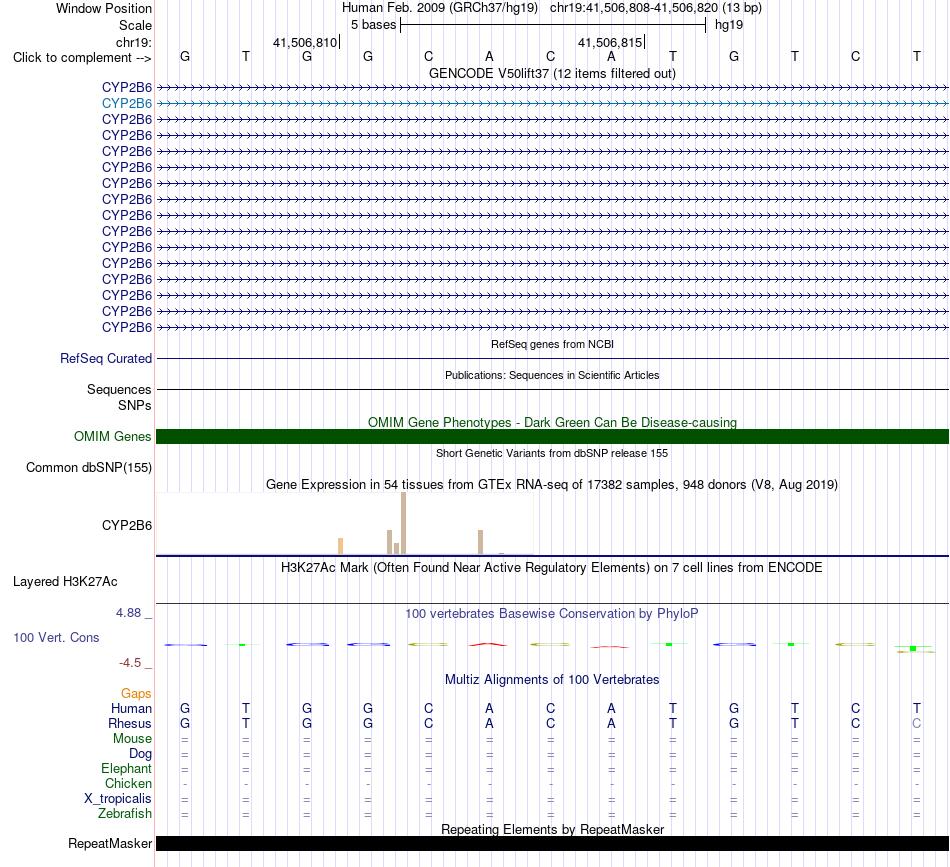Screen dimensions: 950x867
Task: Click the 4.88 PhyloP upper scale value
Action: (x=128, y=613)
